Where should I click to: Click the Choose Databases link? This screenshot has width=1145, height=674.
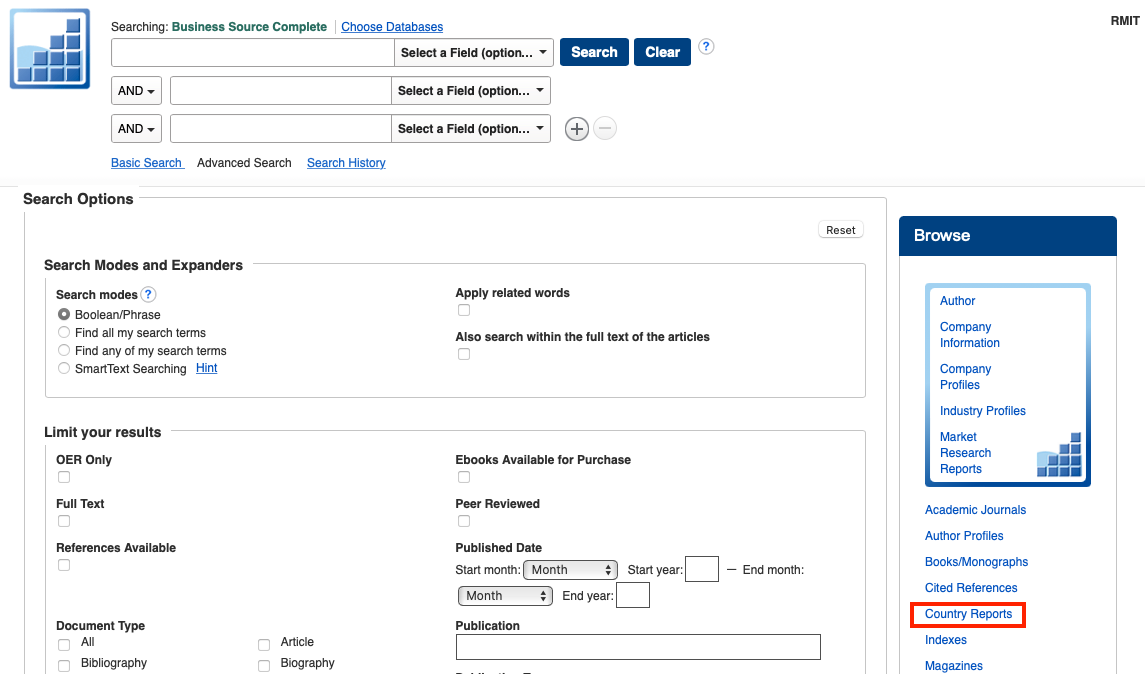[392, 27]
